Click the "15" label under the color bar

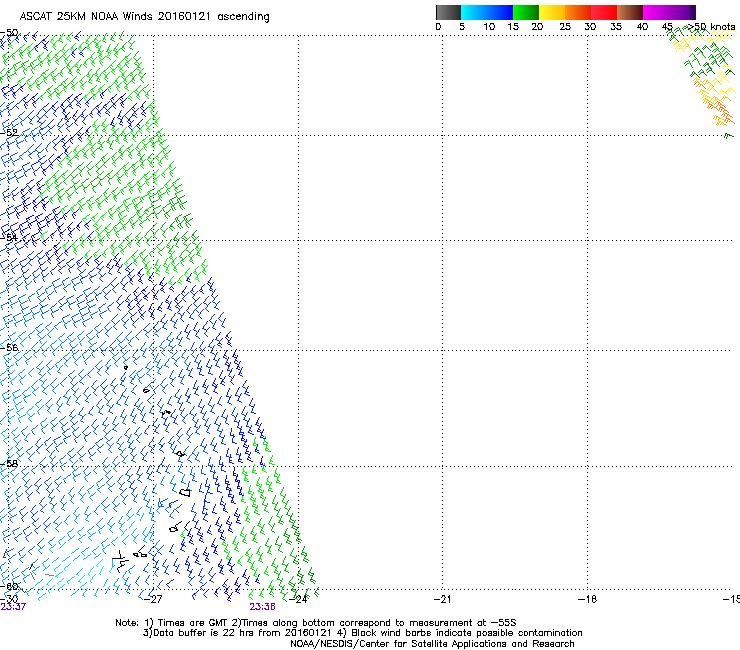pos(513,27)
